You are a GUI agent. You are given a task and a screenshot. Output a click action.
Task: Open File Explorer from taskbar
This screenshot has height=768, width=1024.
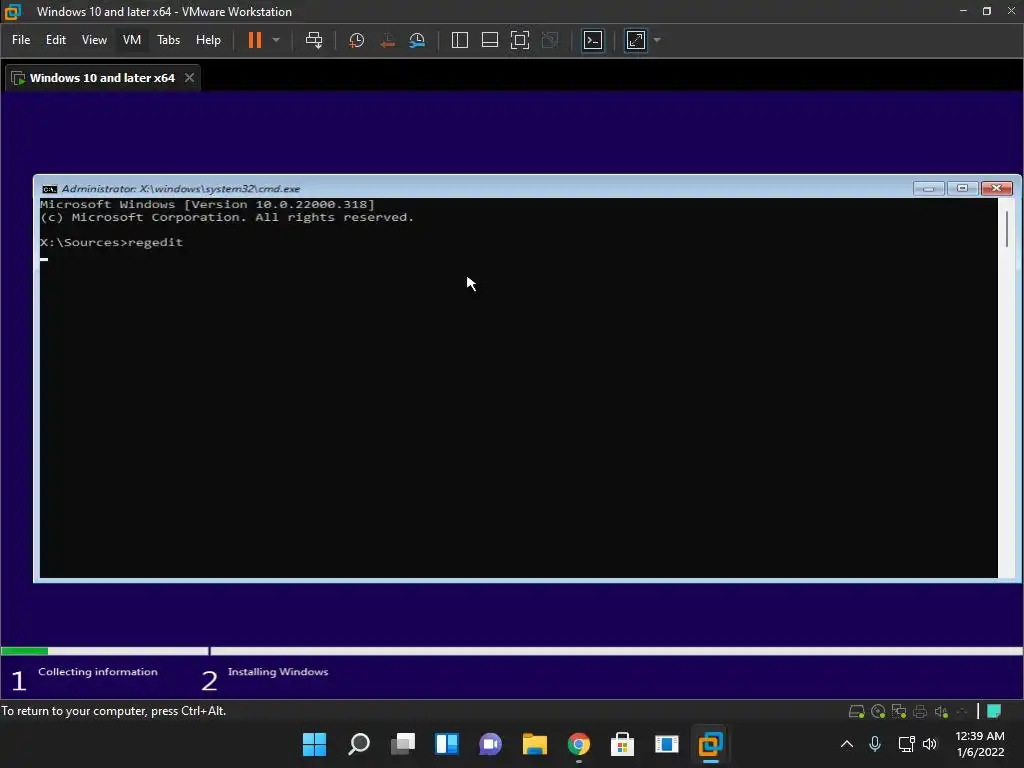(x=534, y=744)
